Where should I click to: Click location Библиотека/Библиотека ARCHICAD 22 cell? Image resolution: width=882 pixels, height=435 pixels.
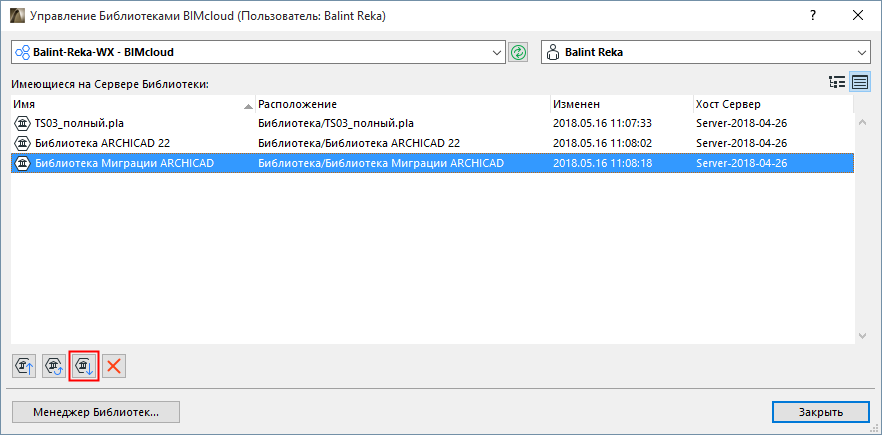pyautogui.click(x=359, y=143)
